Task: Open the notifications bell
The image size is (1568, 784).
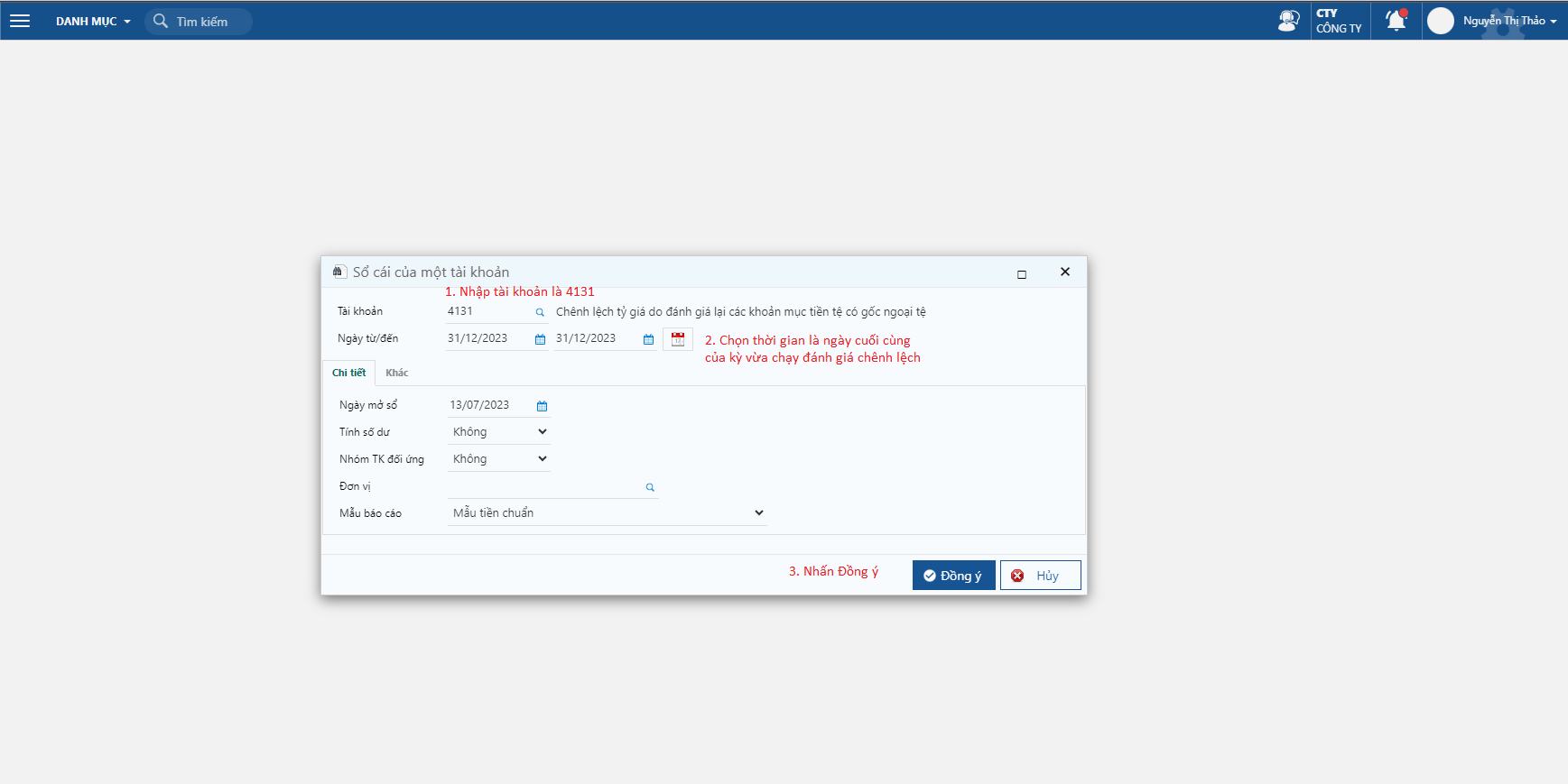Action: (x=1396, y=21)
